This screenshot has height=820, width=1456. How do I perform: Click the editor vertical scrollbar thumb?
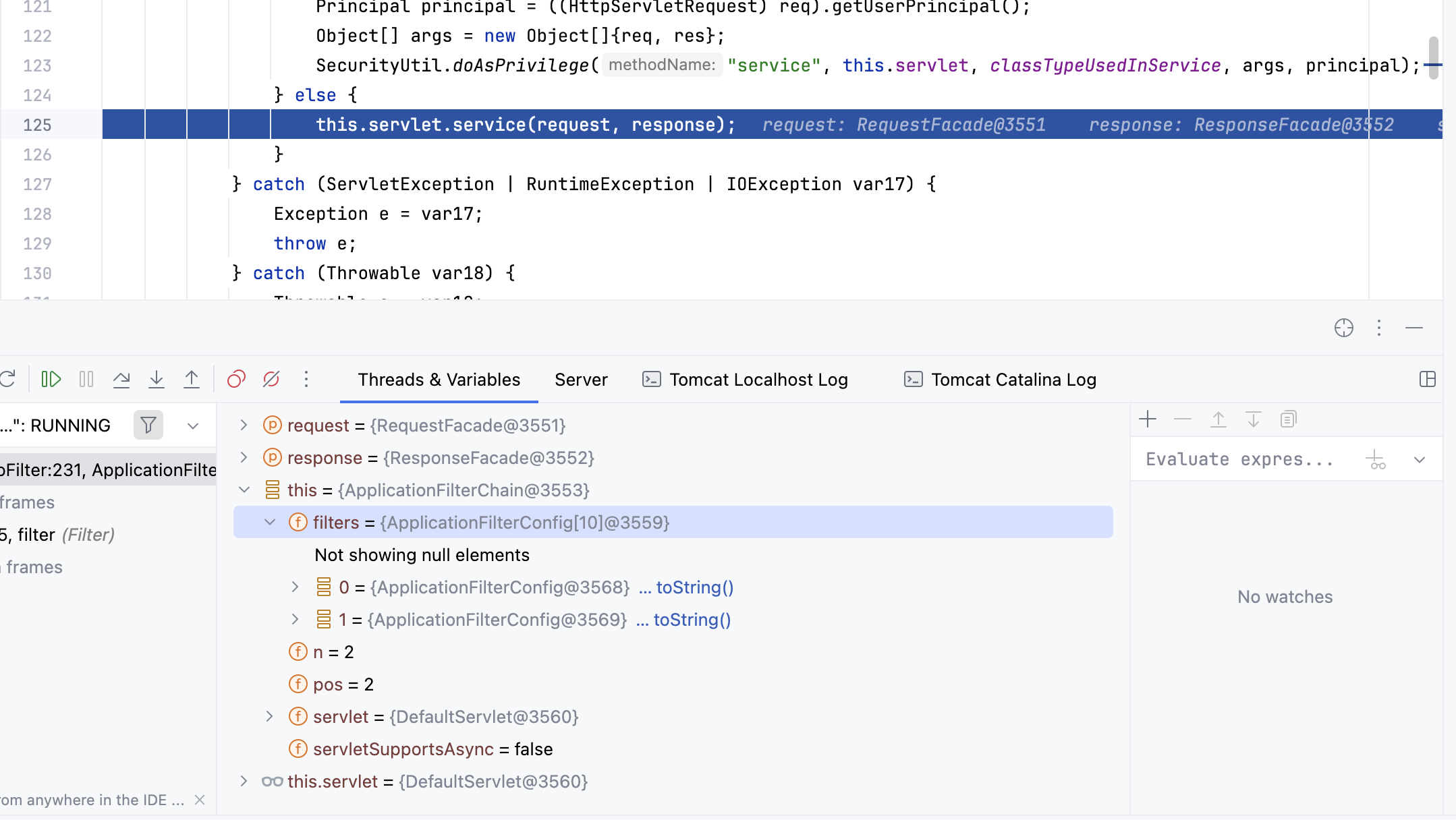pyautogui.click(x=1433, y=57)
